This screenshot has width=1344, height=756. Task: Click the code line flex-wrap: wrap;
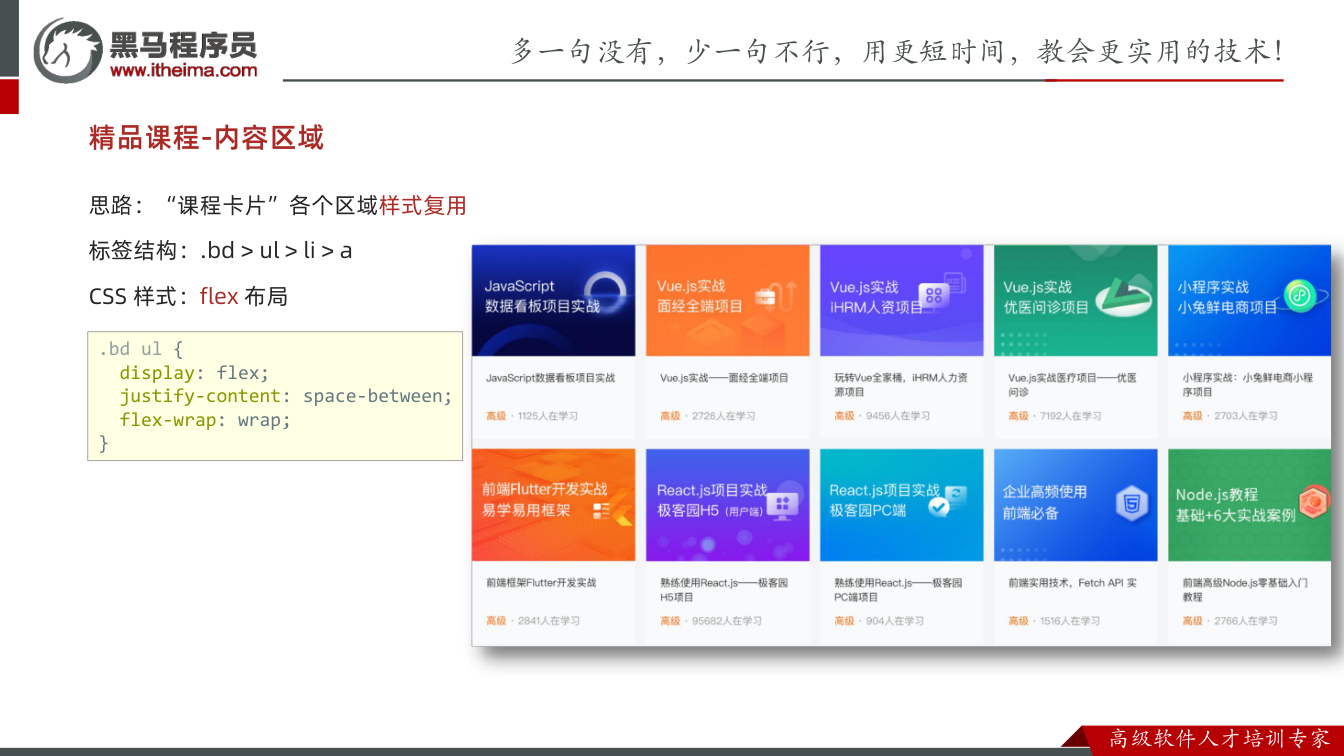[x=205, y=420]
